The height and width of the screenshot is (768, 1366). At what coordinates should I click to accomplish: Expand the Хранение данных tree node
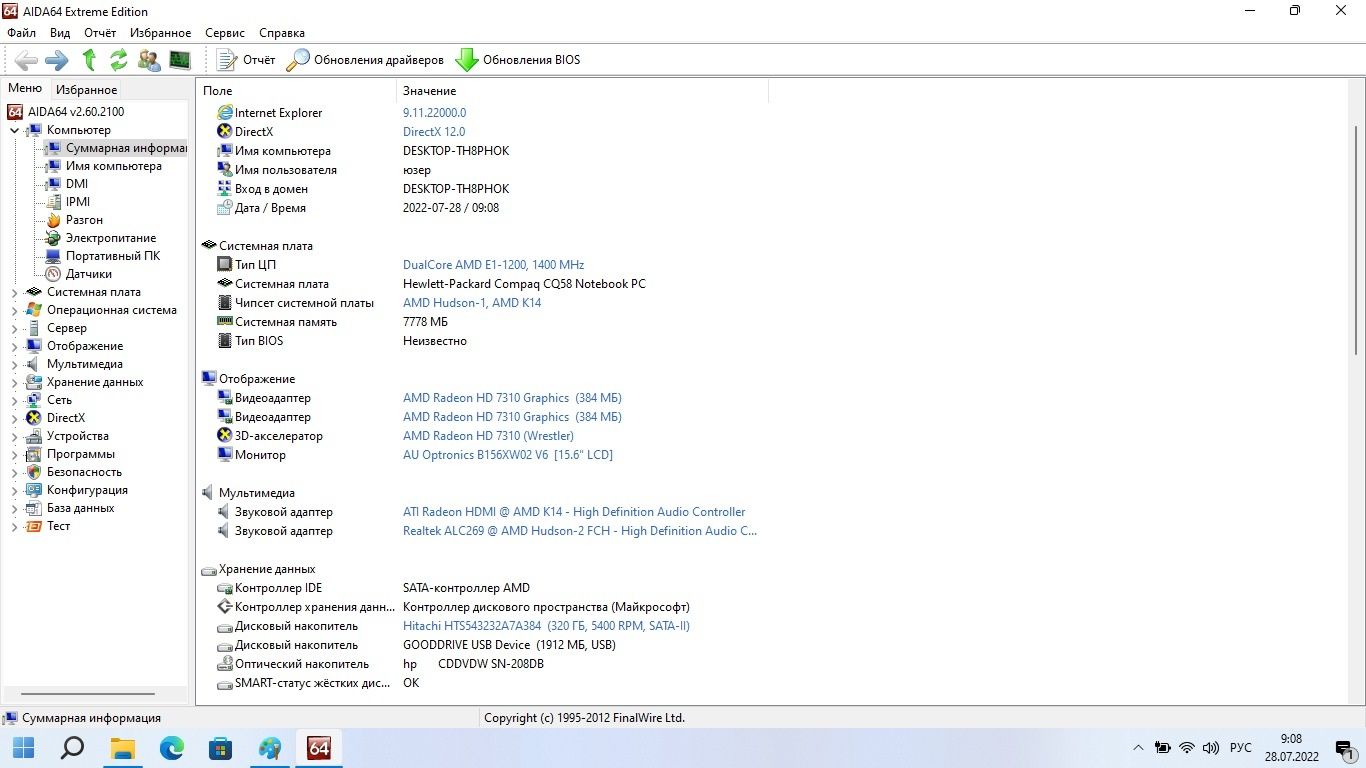point(14,382)
